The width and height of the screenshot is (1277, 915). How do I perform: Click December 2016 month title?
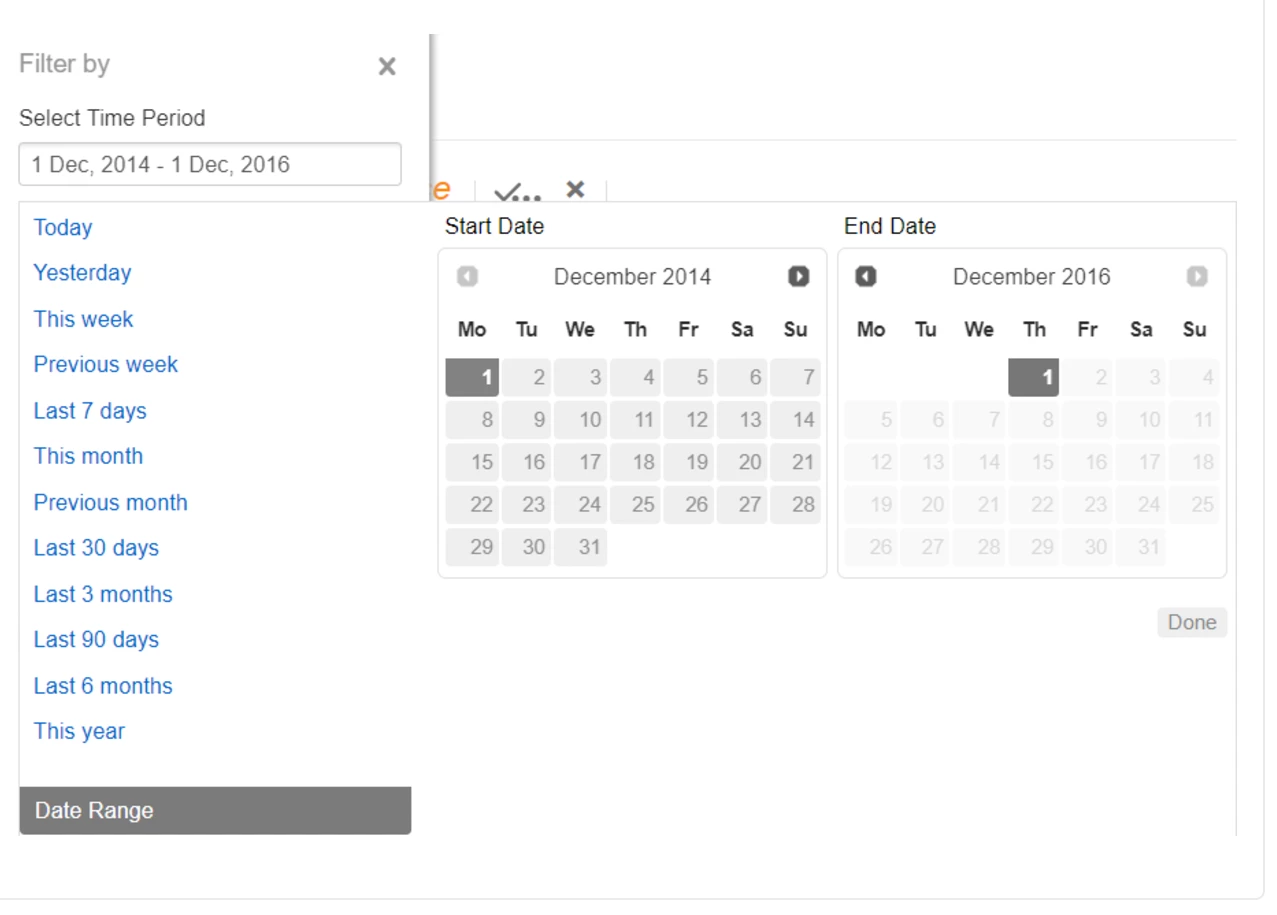pyautogui.click(x=1031, y=277)
